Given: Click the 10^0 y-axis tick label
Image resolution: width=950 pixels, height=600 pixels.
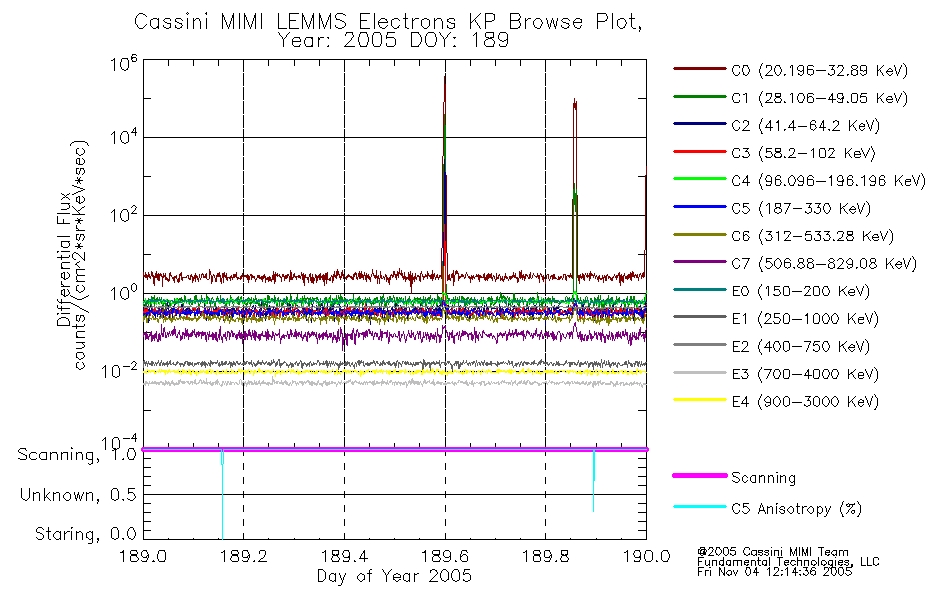Looking at the screenshot, I should click(124, 292).
